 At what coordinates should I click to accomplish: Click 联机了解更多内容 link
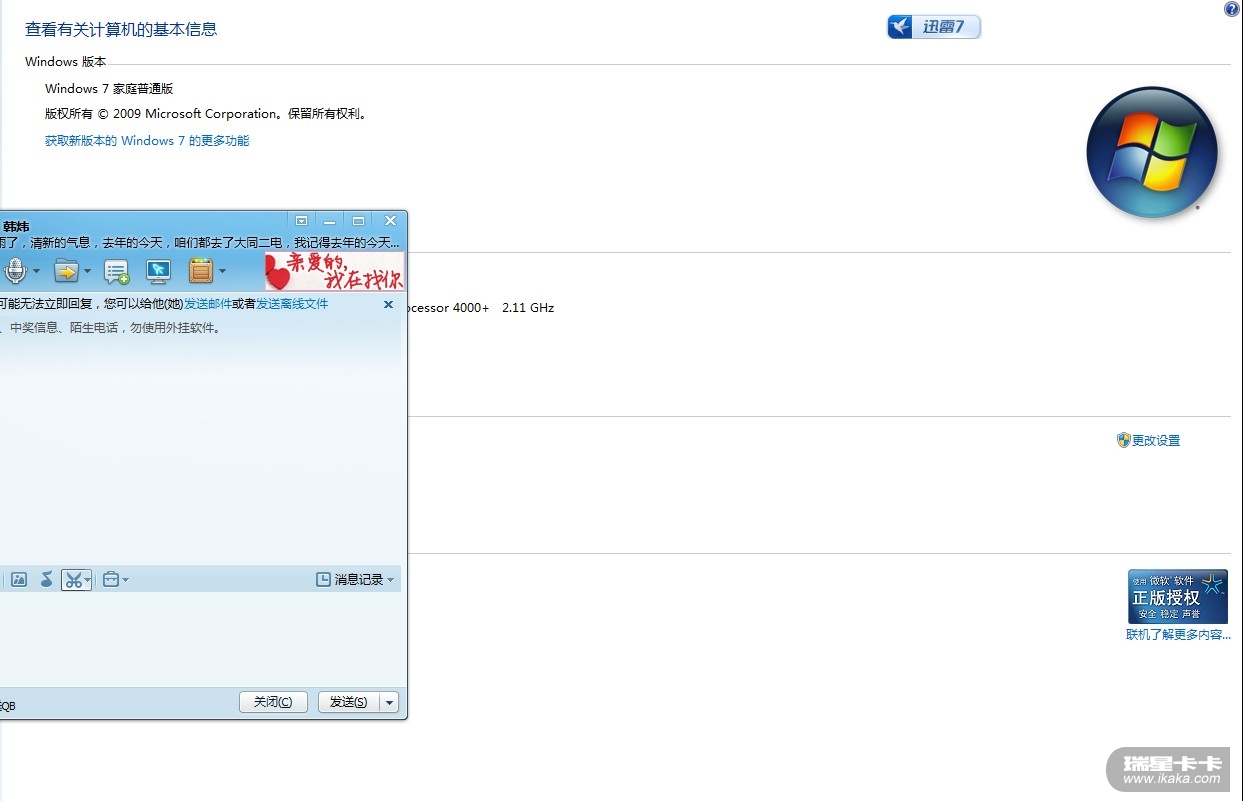pyautogui.click(x=1178, y=635)
